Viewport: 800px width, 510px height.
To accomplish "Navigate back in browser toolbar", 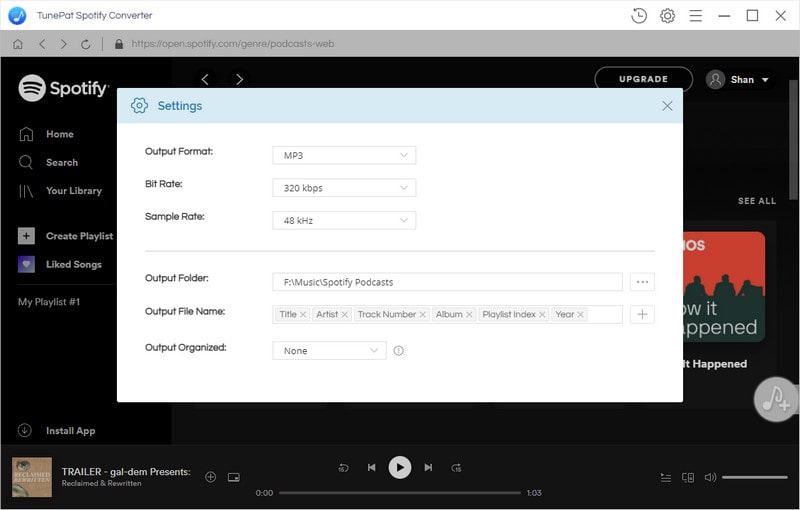I will [x=42, y=44].
